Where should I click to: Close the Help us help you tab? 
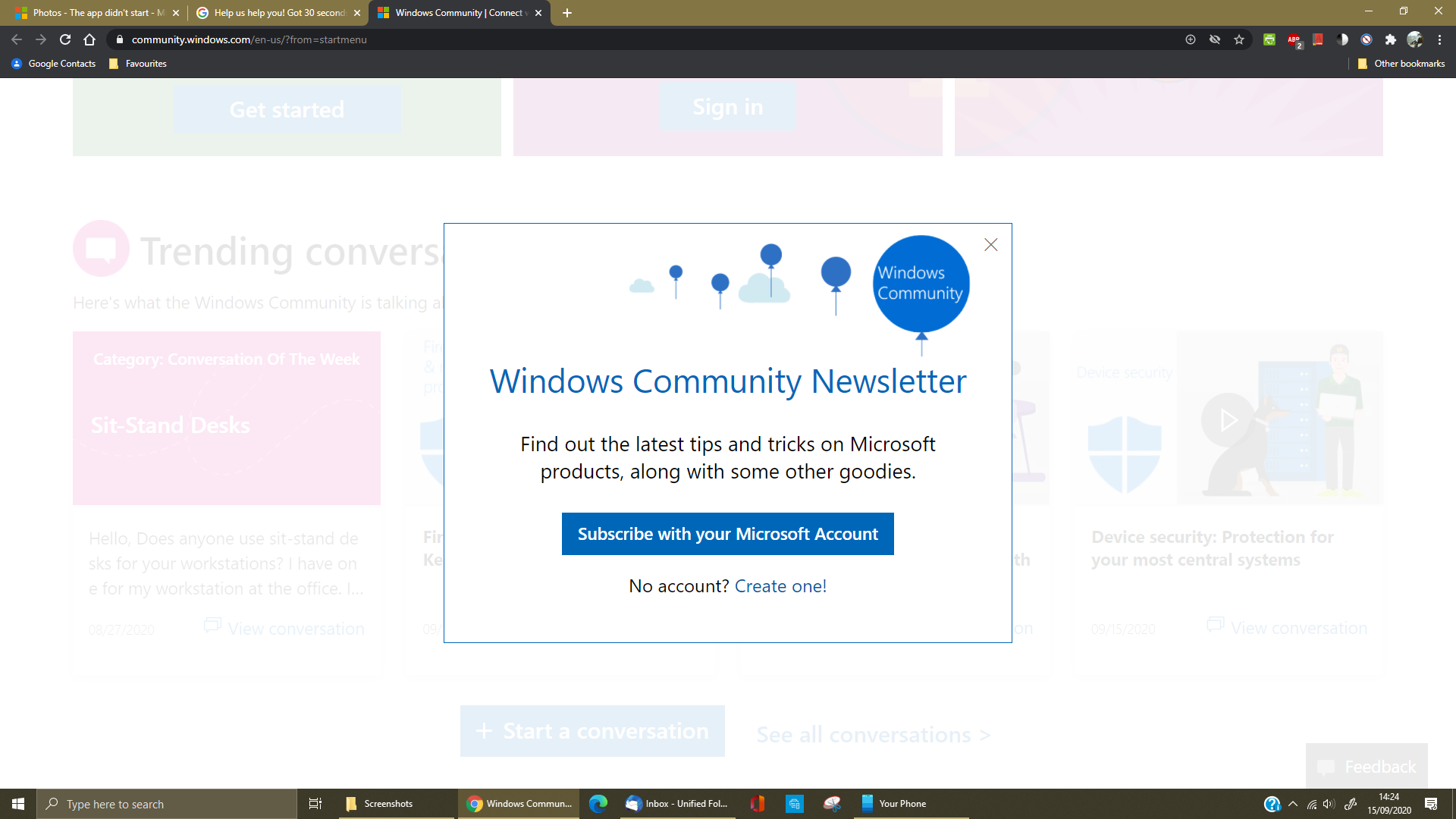(357, 13)
